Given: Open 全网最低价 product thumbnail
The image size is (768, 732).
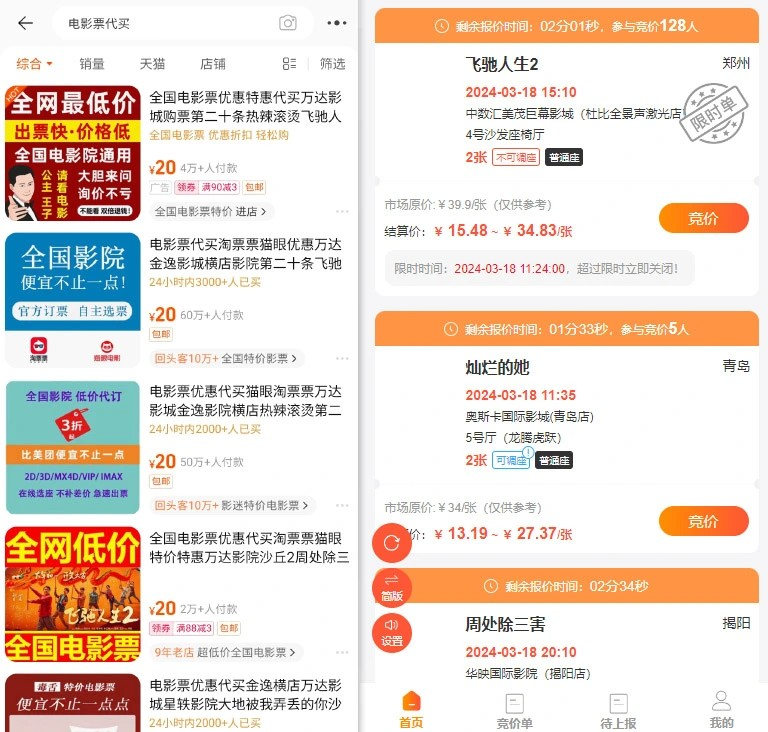Looking at the screenshot, I should (x=72, y=153).
